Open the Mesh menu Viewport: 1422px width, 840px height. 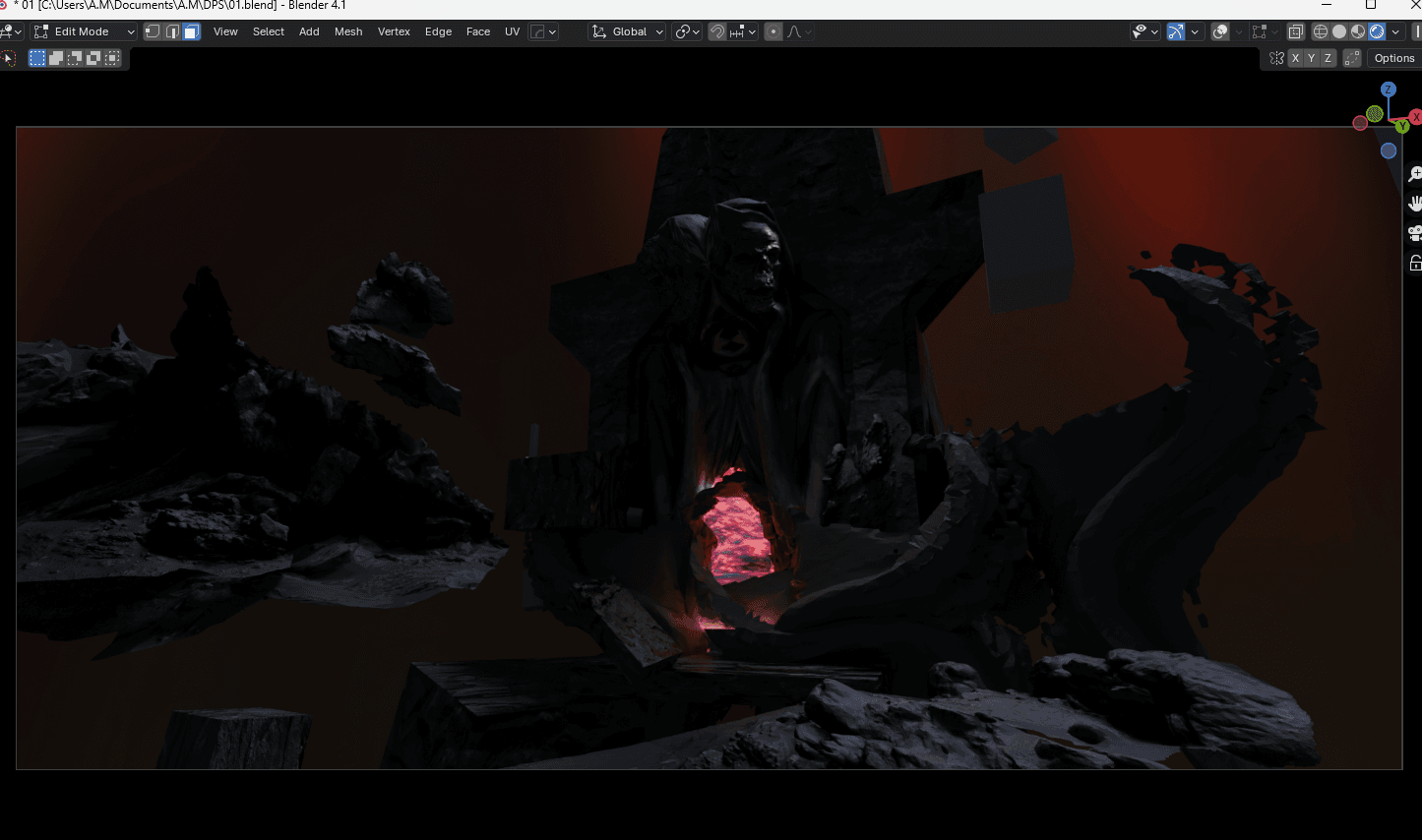click(x=348, y=31)
